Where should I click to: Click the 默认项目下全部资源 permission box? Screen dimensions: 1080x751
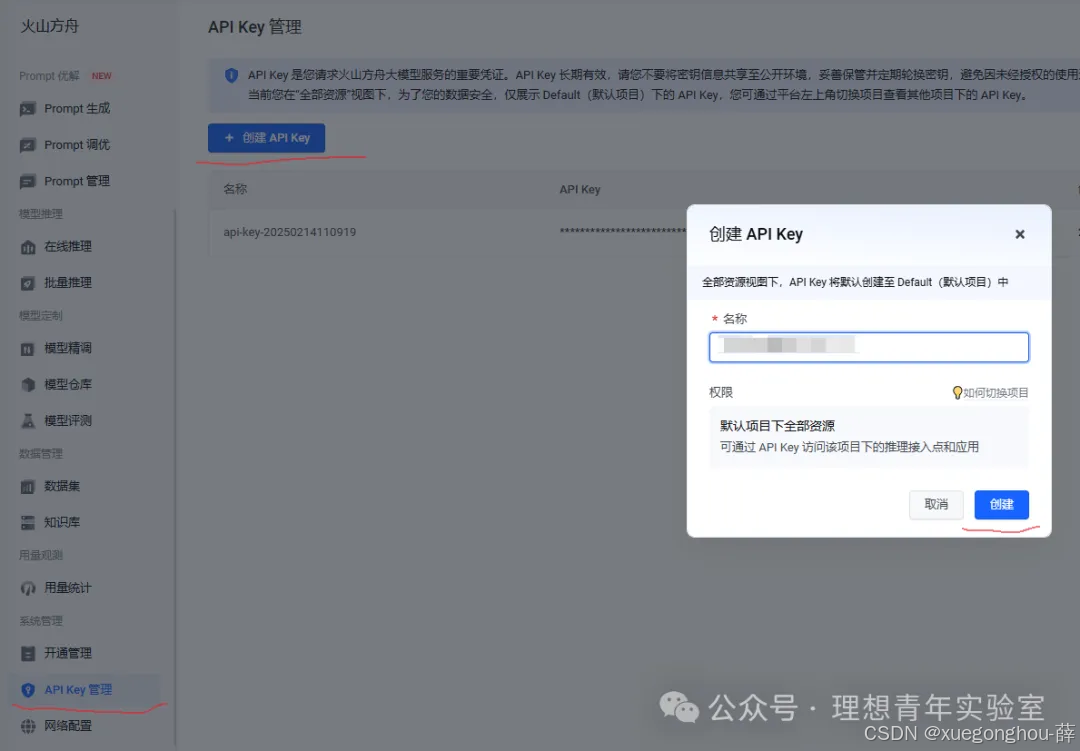(869, 437)
